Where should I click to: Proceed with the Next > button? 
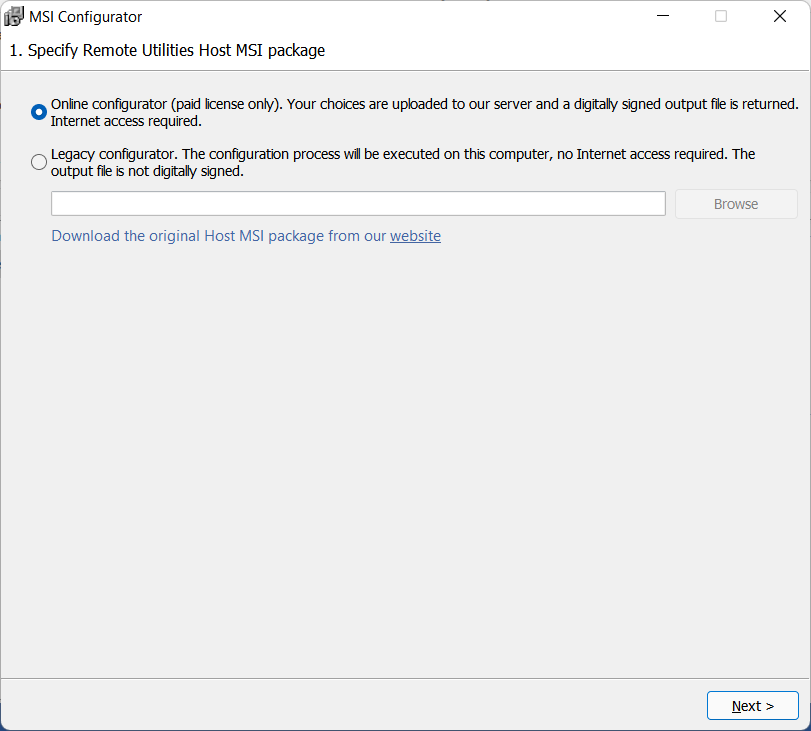point(753,706)
